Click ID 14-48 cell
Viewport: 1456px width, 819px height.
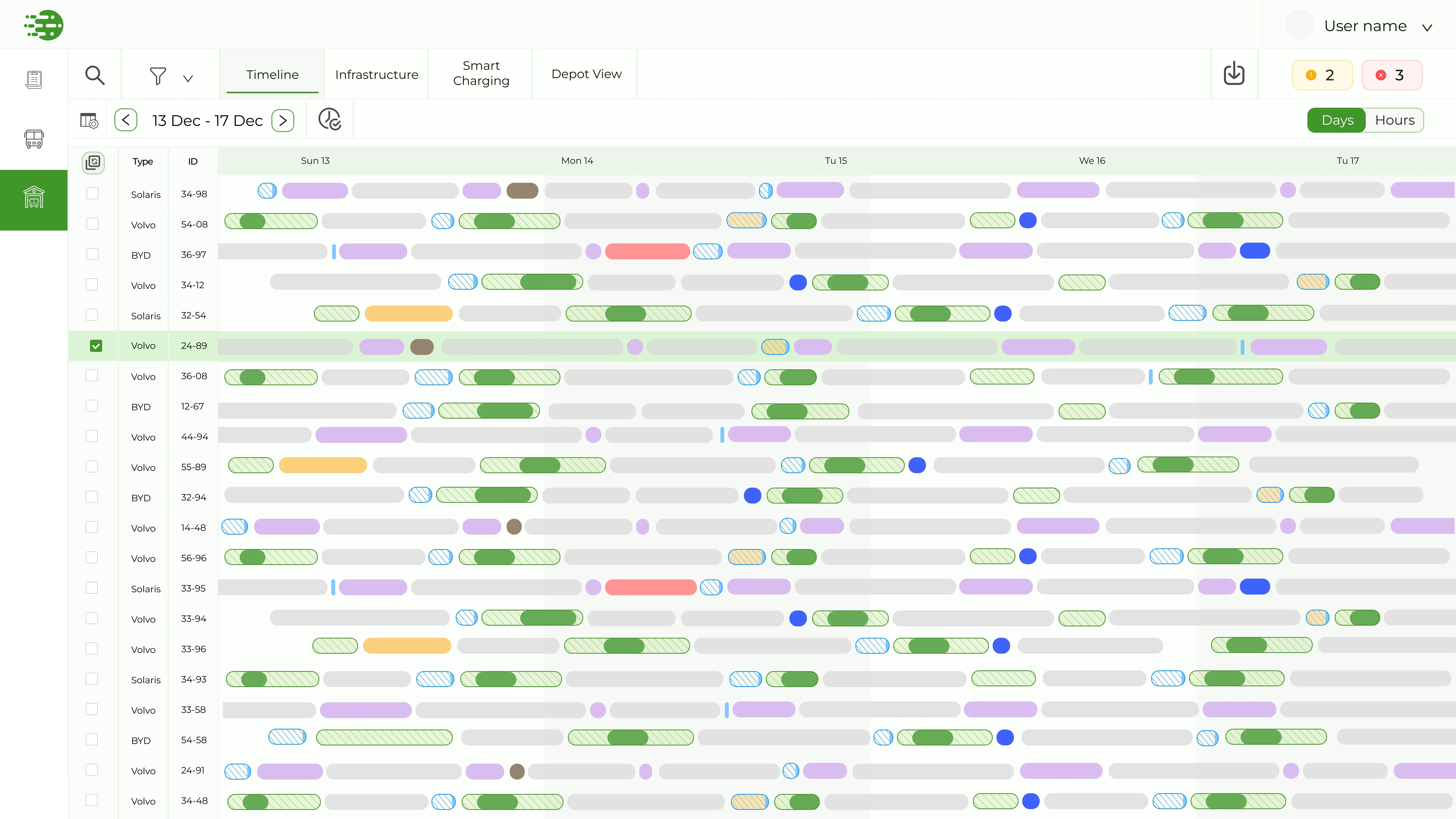pyautogui.click(x=193, y=527)
